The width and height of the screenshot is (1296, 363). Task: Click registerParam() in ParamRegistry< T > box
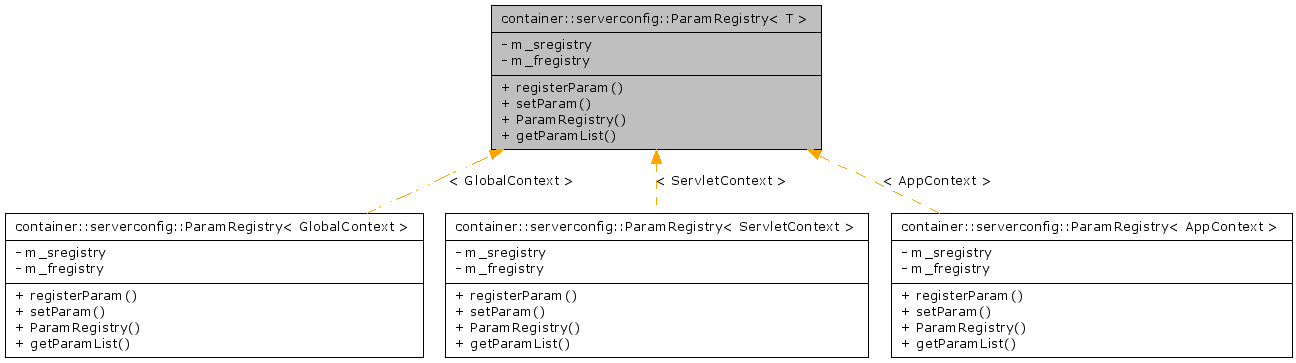[562, 87]
